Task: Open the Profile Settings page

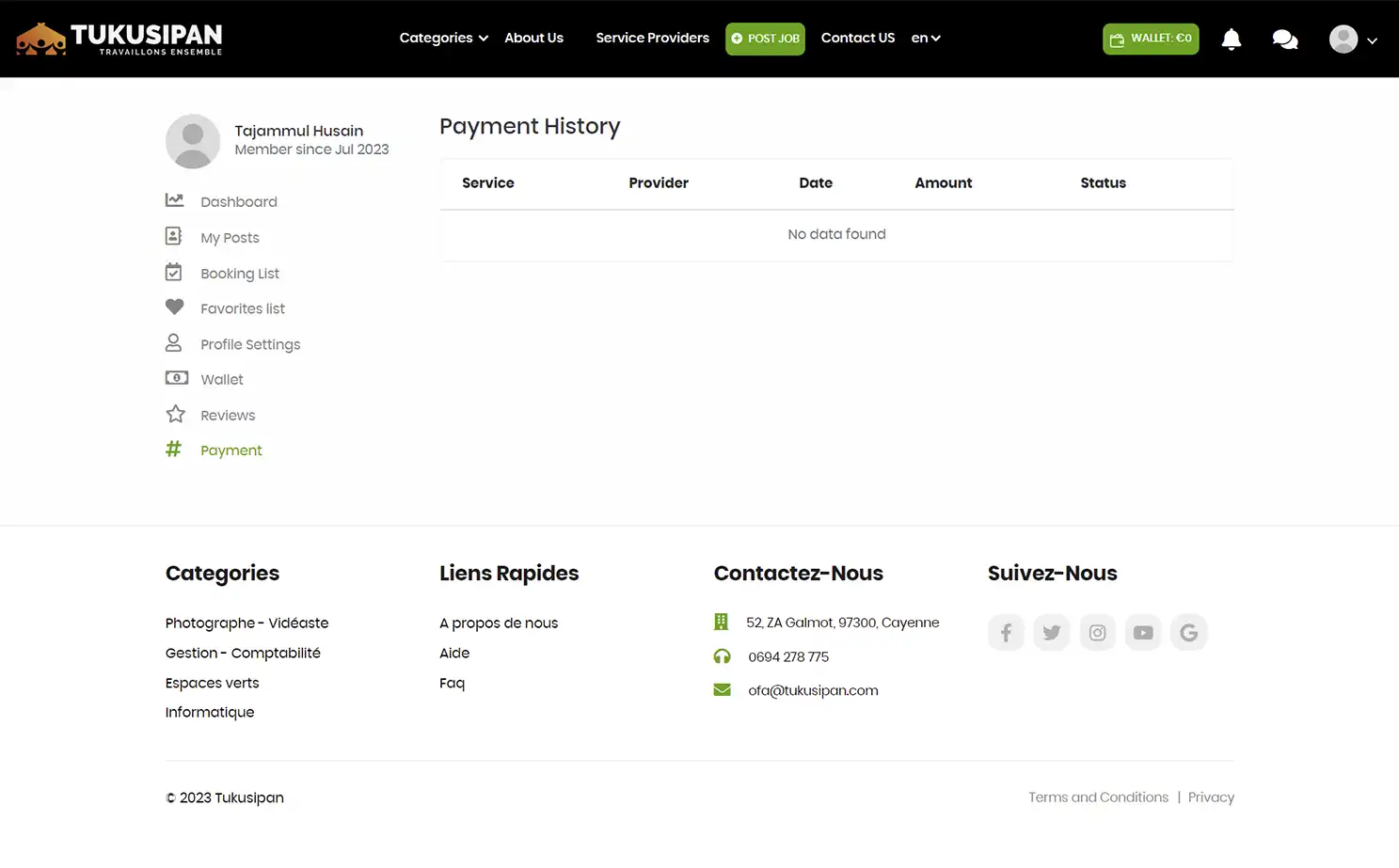Action: click(249, 343)
